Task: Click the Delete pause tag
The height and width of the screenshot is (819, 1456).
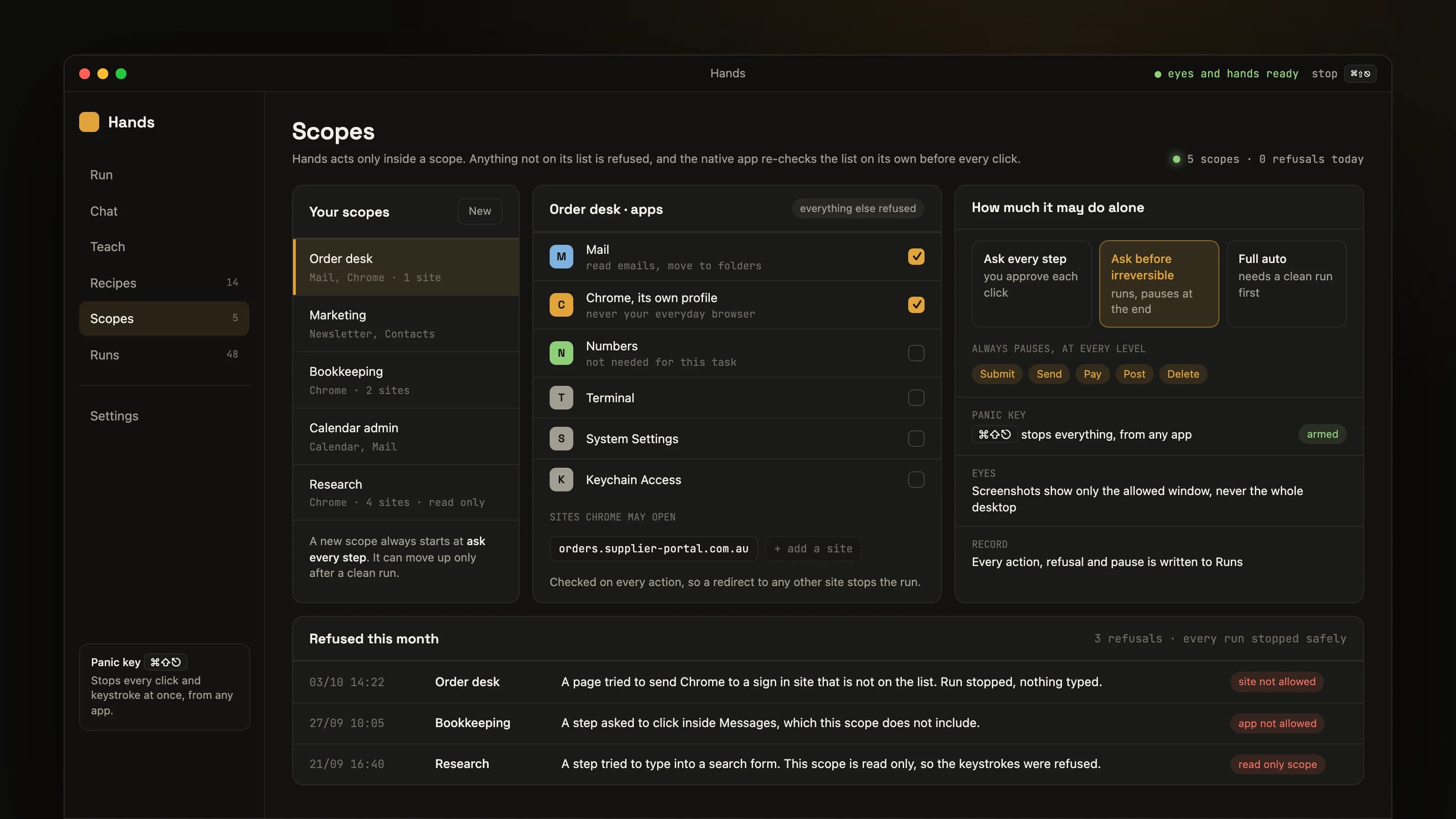Action: 1183,374
